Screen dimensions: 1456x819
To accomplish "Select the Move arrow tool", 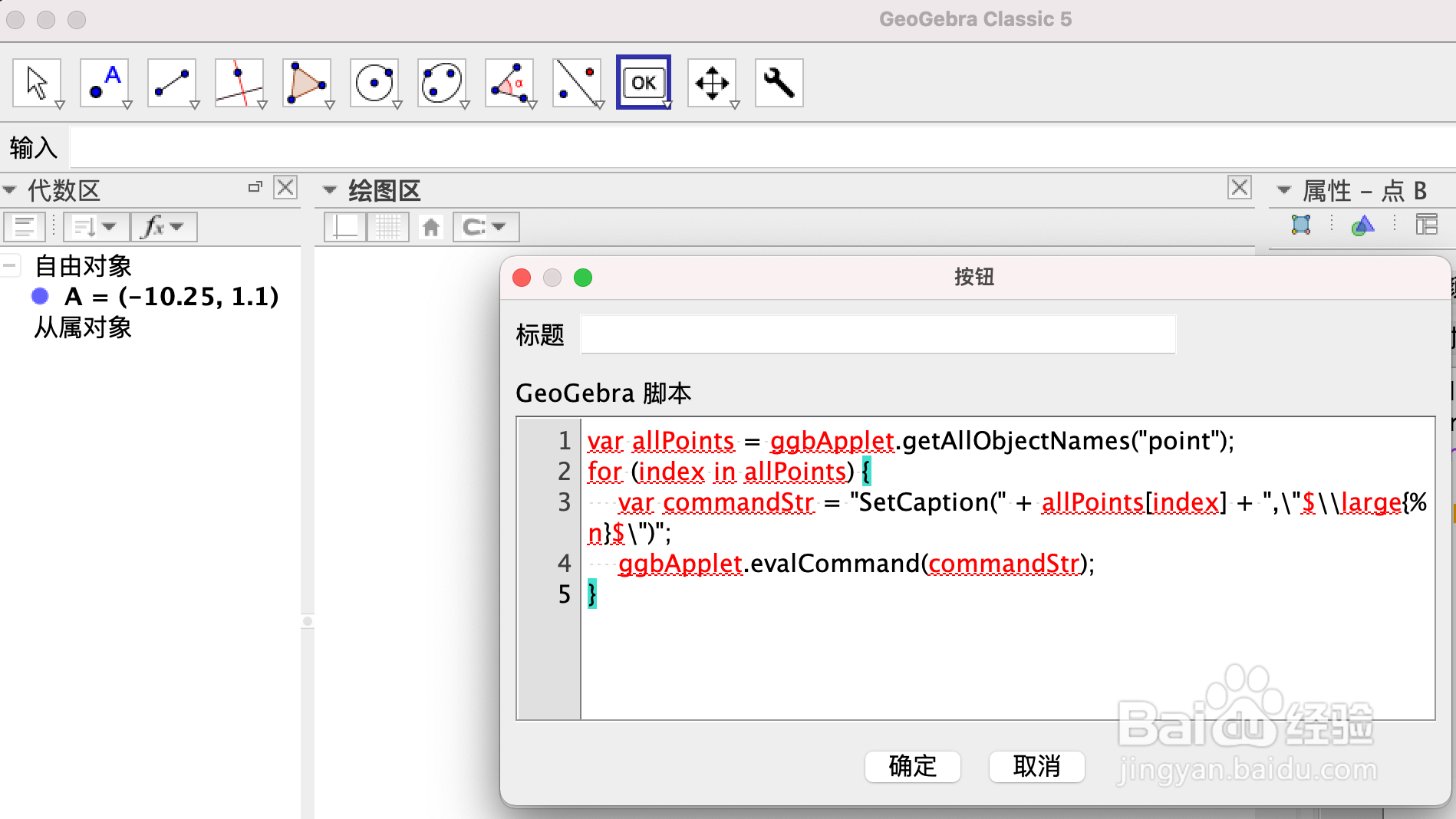I will tap(37, 82).
